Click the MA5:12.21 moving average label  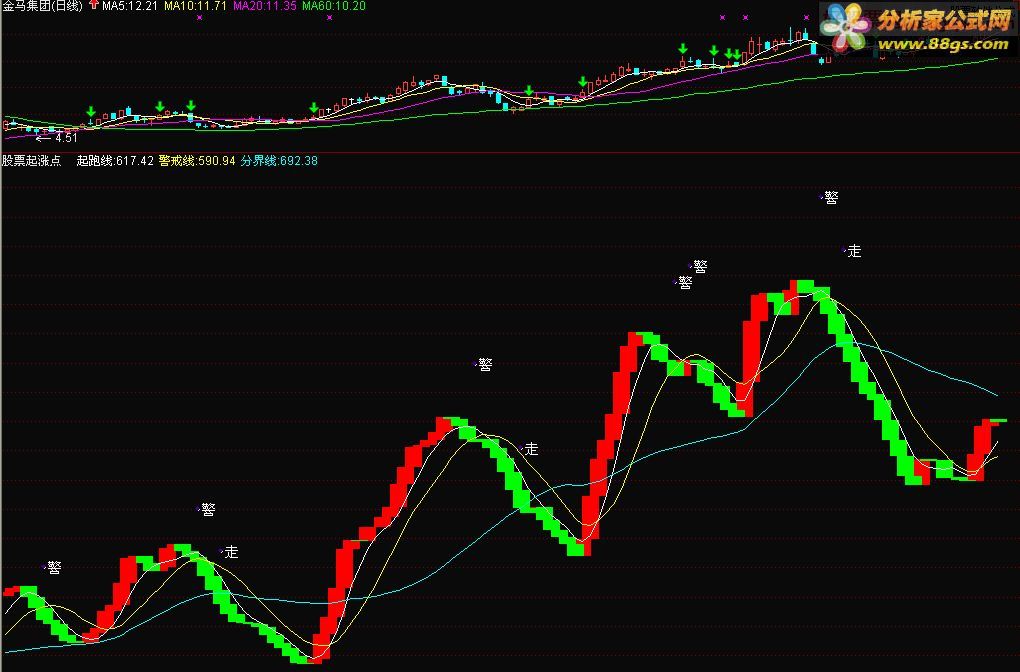coord(130,6)
